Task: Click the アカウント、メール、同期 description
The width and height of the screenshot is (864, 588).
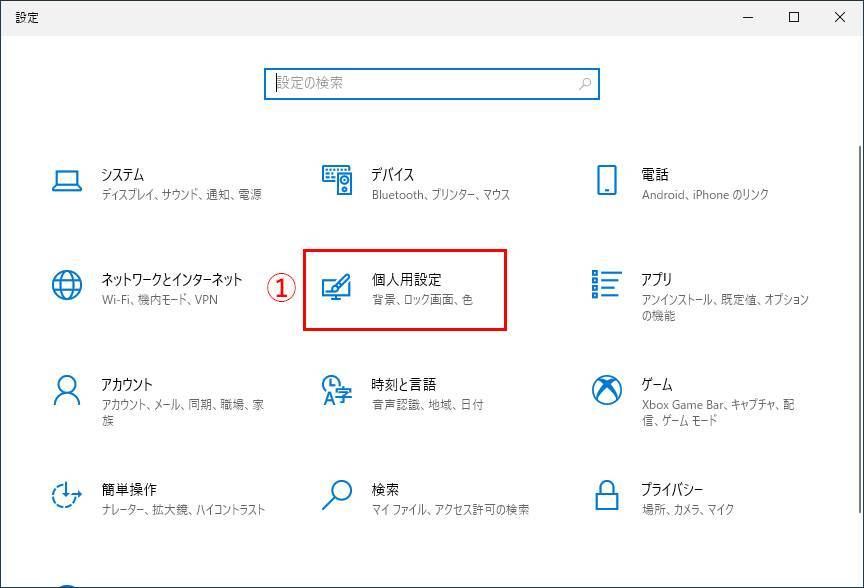Action: (183, 412)
